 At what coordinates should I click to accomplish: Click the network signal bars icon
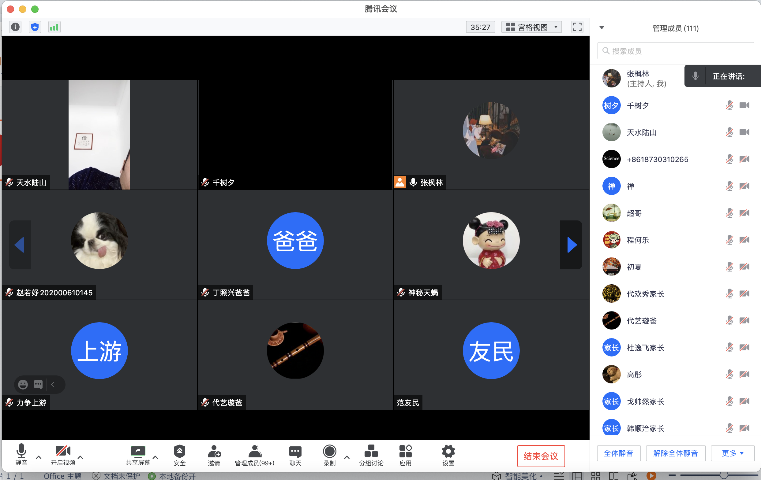tap(54, 27)
